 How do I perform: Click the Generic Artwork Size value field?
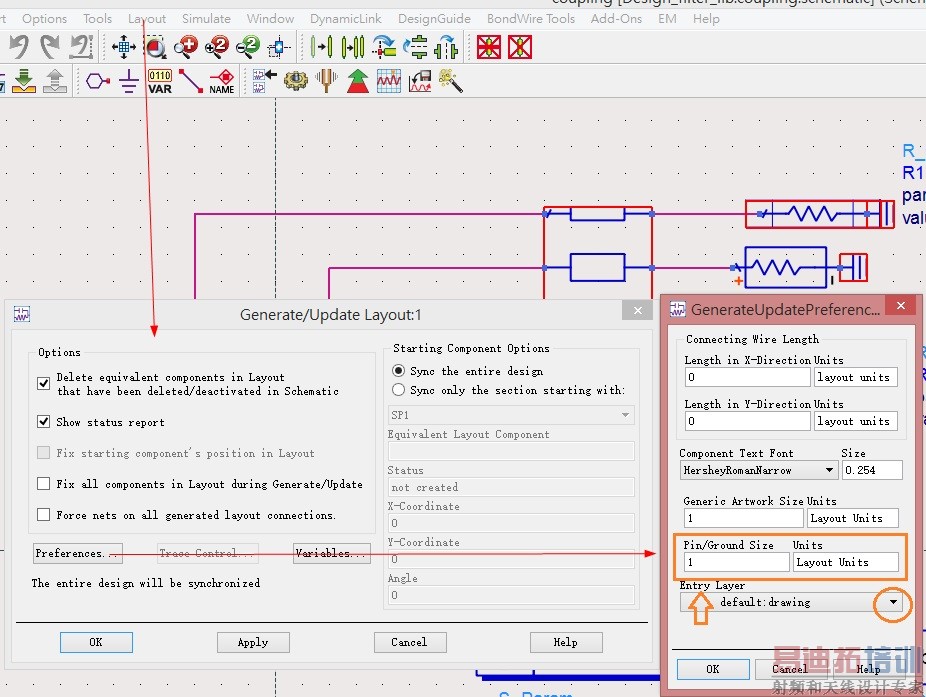(x=744, y=518)
